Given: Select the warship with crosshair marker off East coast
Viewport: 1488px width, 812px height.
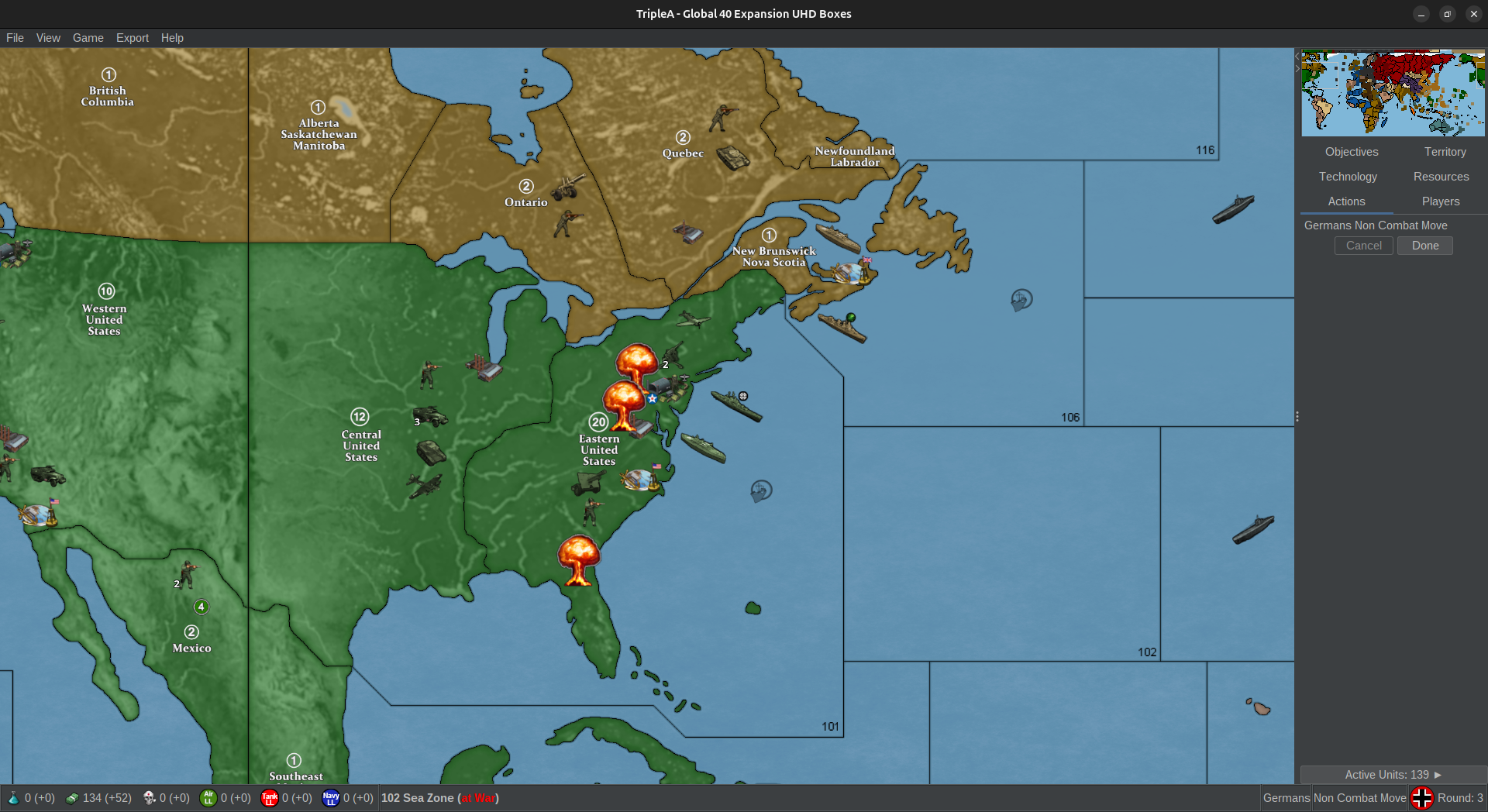Looking at the screenshot, I should coord(736,405).
